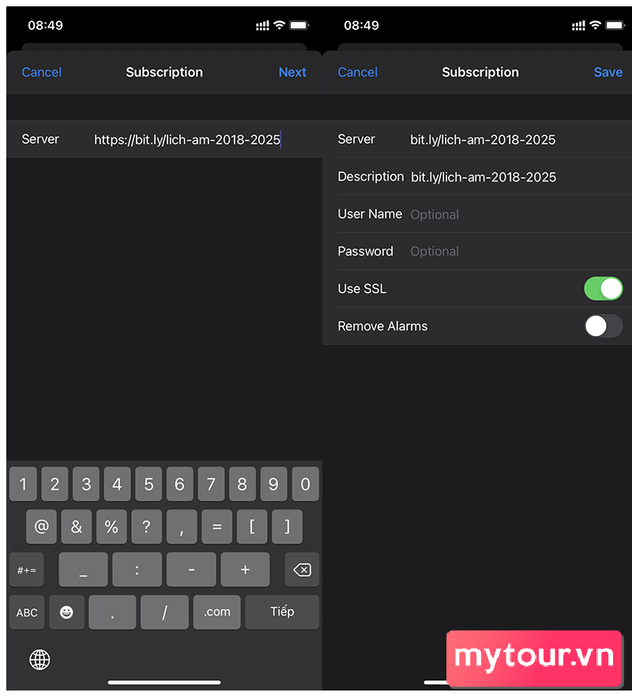Image resolution: width=632 pixels, height=700 pixels.
Task: Tap Save in the Subscription header
Action: tap(608, 72)
